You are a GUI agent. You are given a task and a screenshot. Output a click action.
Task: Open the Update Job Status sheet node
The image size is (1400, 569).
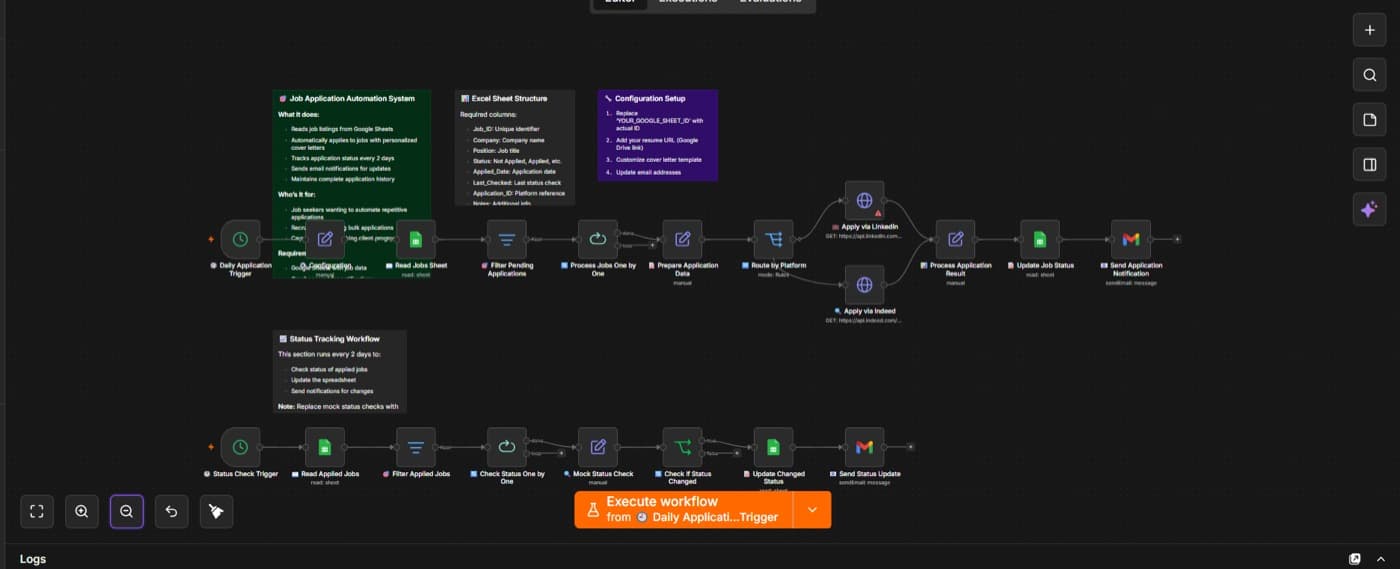pos(1040,240)
